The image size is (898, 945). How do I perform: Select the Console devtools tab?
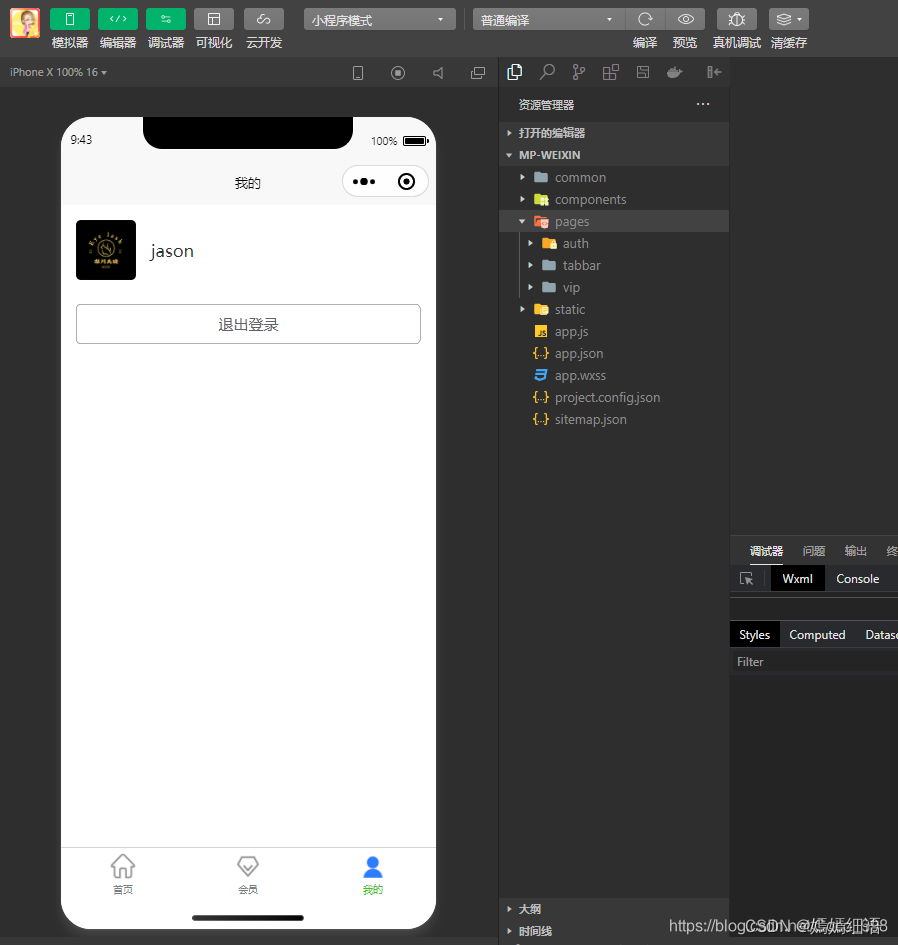(x=858, y=579)
